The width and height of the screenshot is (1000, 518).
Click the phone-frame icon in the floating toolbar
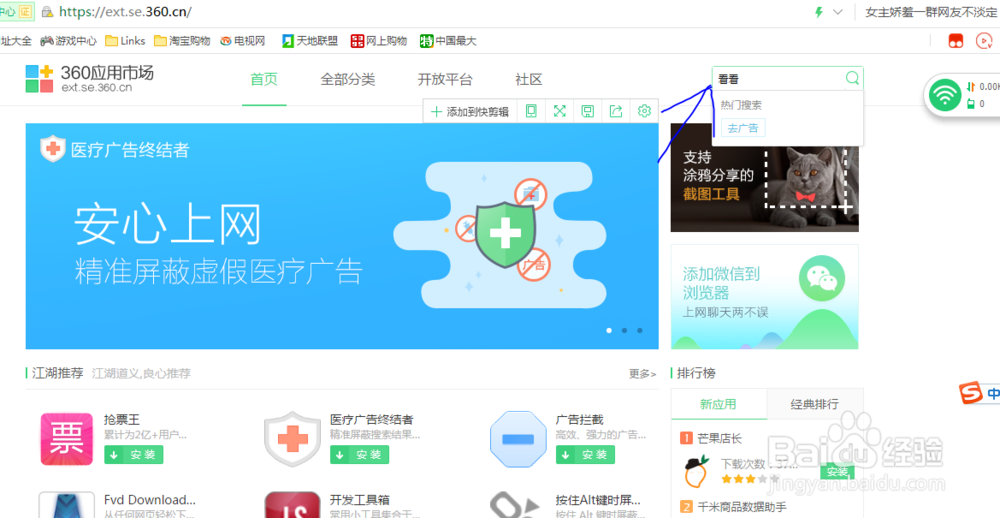point(531,112)
